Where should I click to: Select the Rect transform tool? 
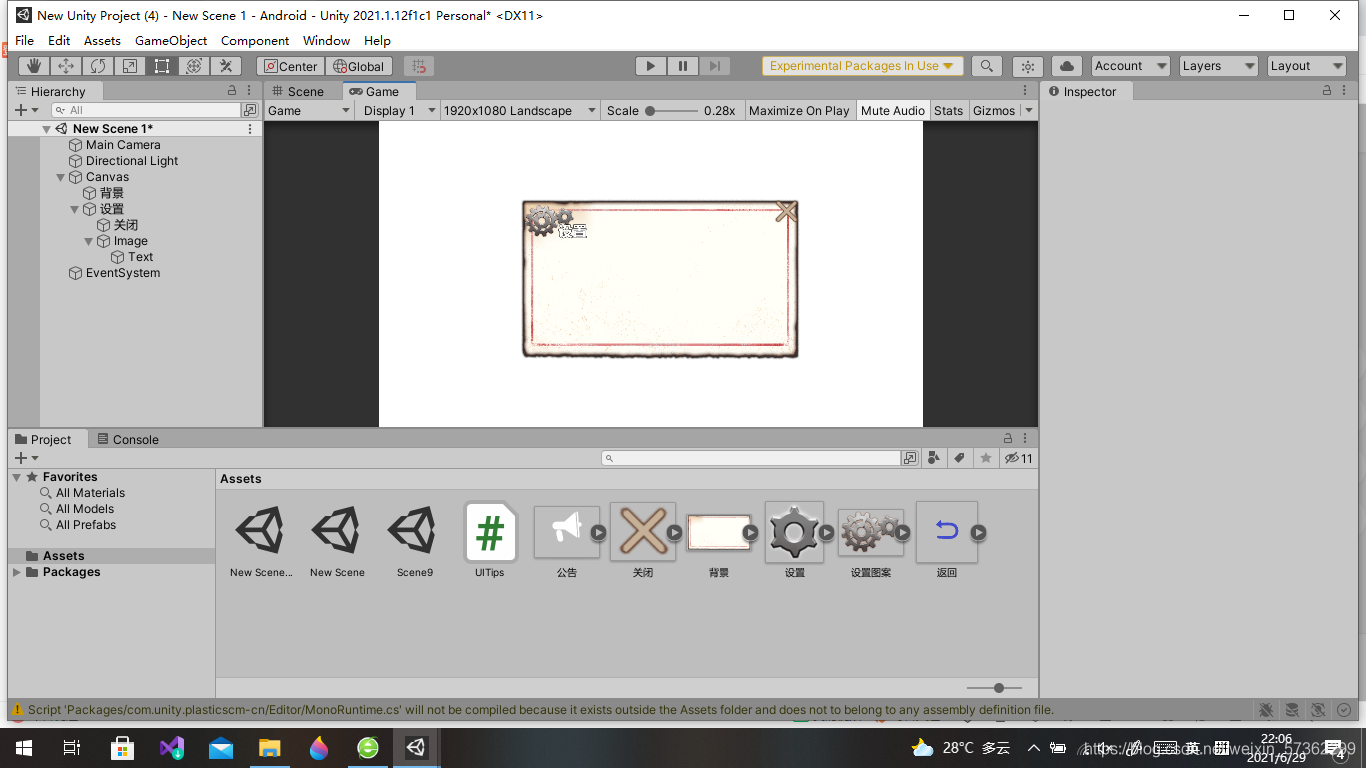point(162,66)
